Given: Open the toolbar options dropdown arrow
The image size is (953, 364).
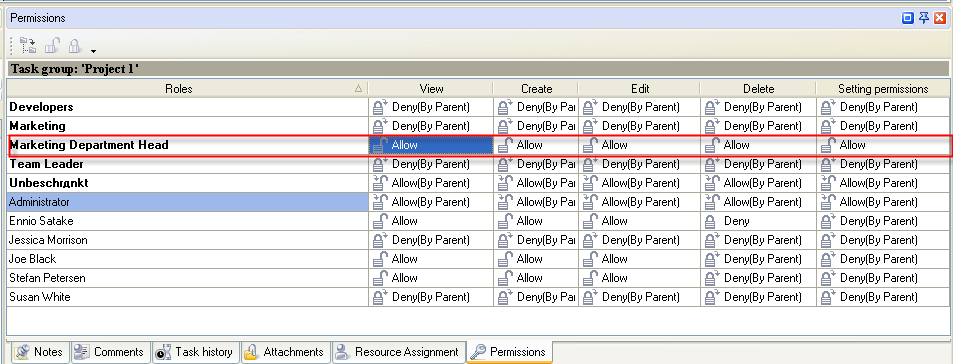Looking at the screenshot, I should coord(94,50).
